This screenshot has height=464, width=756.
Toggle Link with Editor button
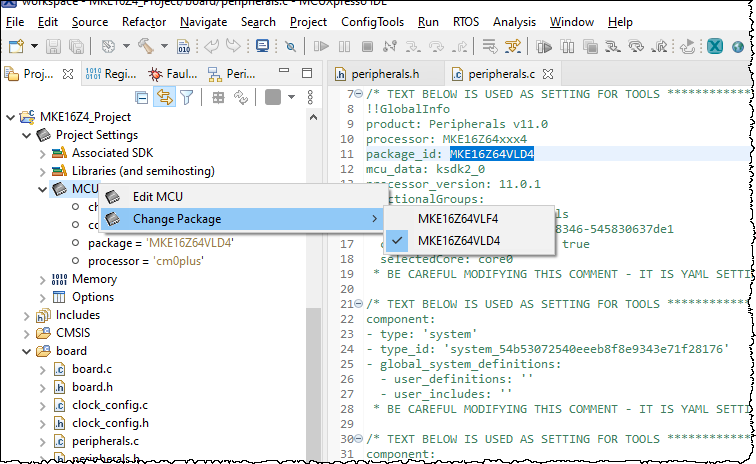164,98
